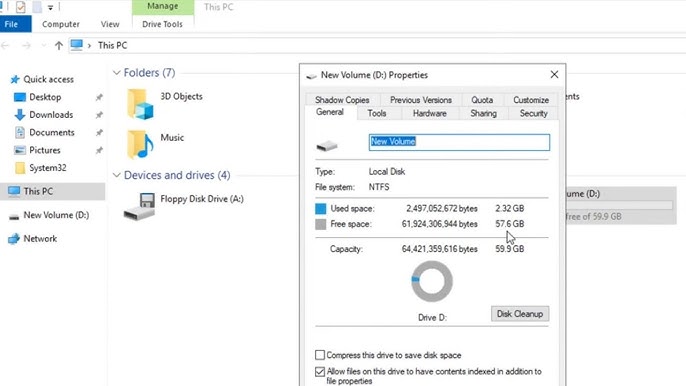The height and width of the screenshot is (386, 686).
Task: Click the Drive D: label under chart
Action: pos(432,317)
